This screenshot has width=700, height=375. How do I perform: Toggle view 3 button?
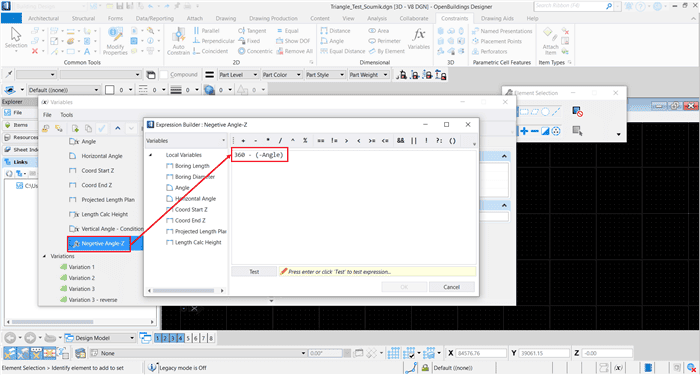pos(173,338)
